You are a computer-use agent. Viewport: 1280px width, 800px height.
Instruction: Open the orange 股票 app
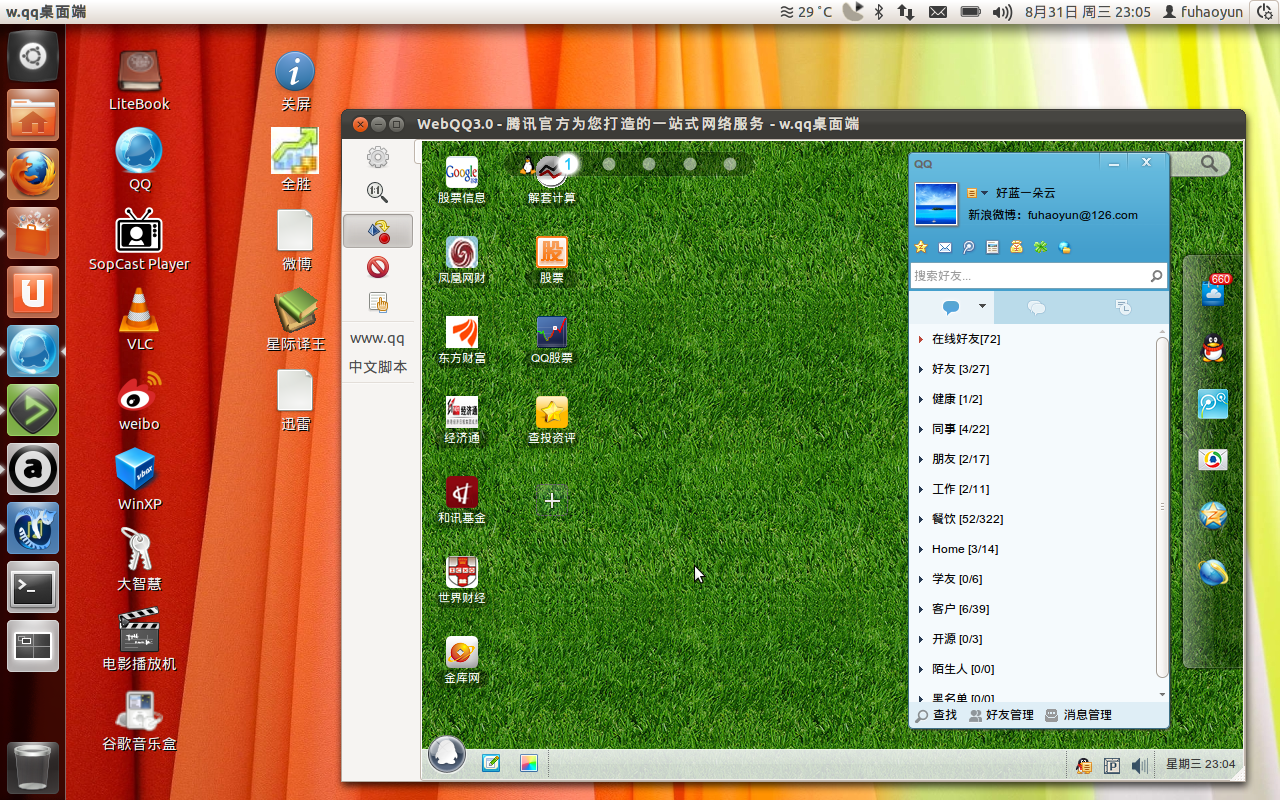coord(552,252)
